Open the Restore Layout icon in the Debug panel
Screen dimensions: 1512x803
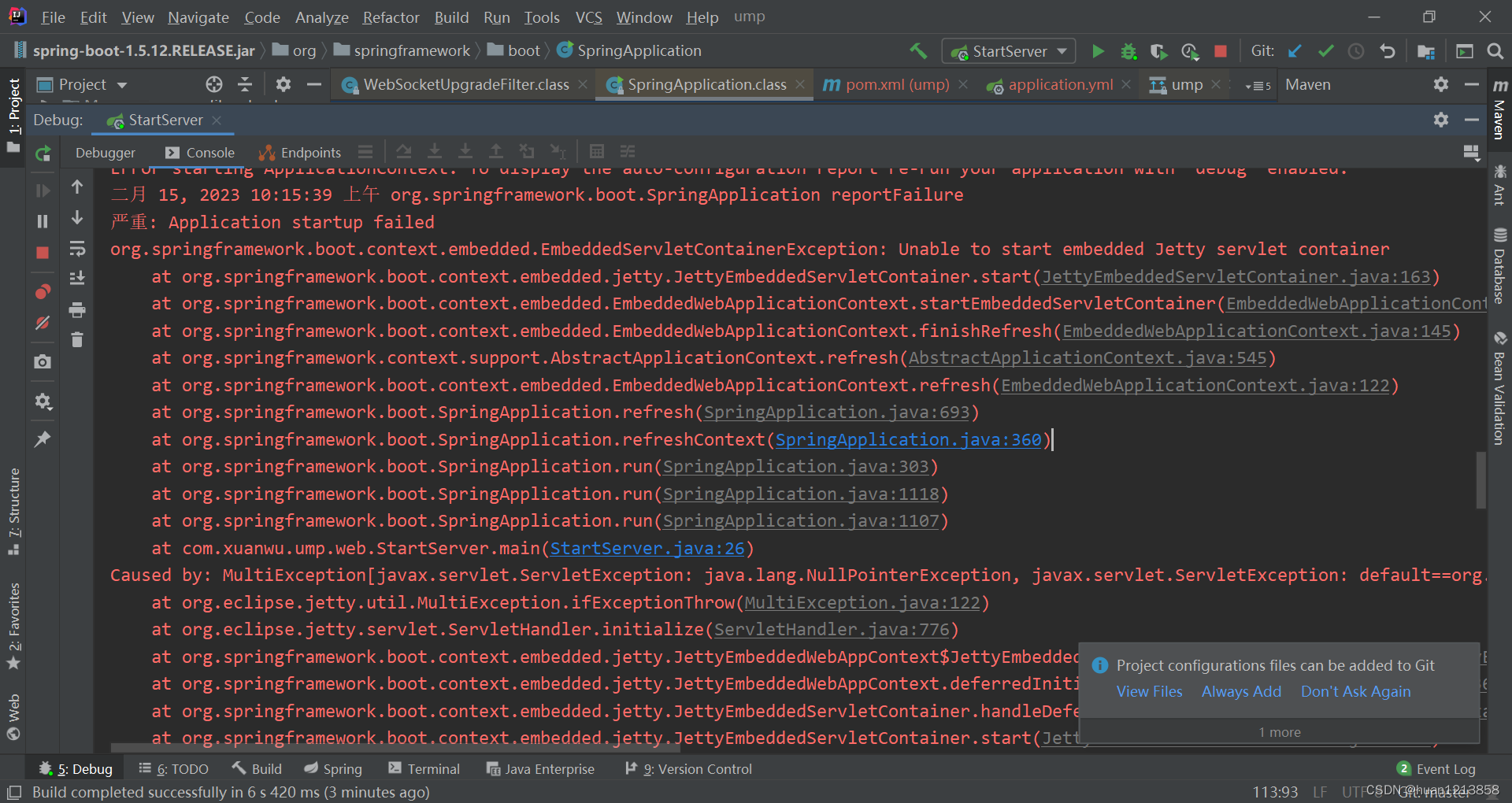pos(1470,153)
